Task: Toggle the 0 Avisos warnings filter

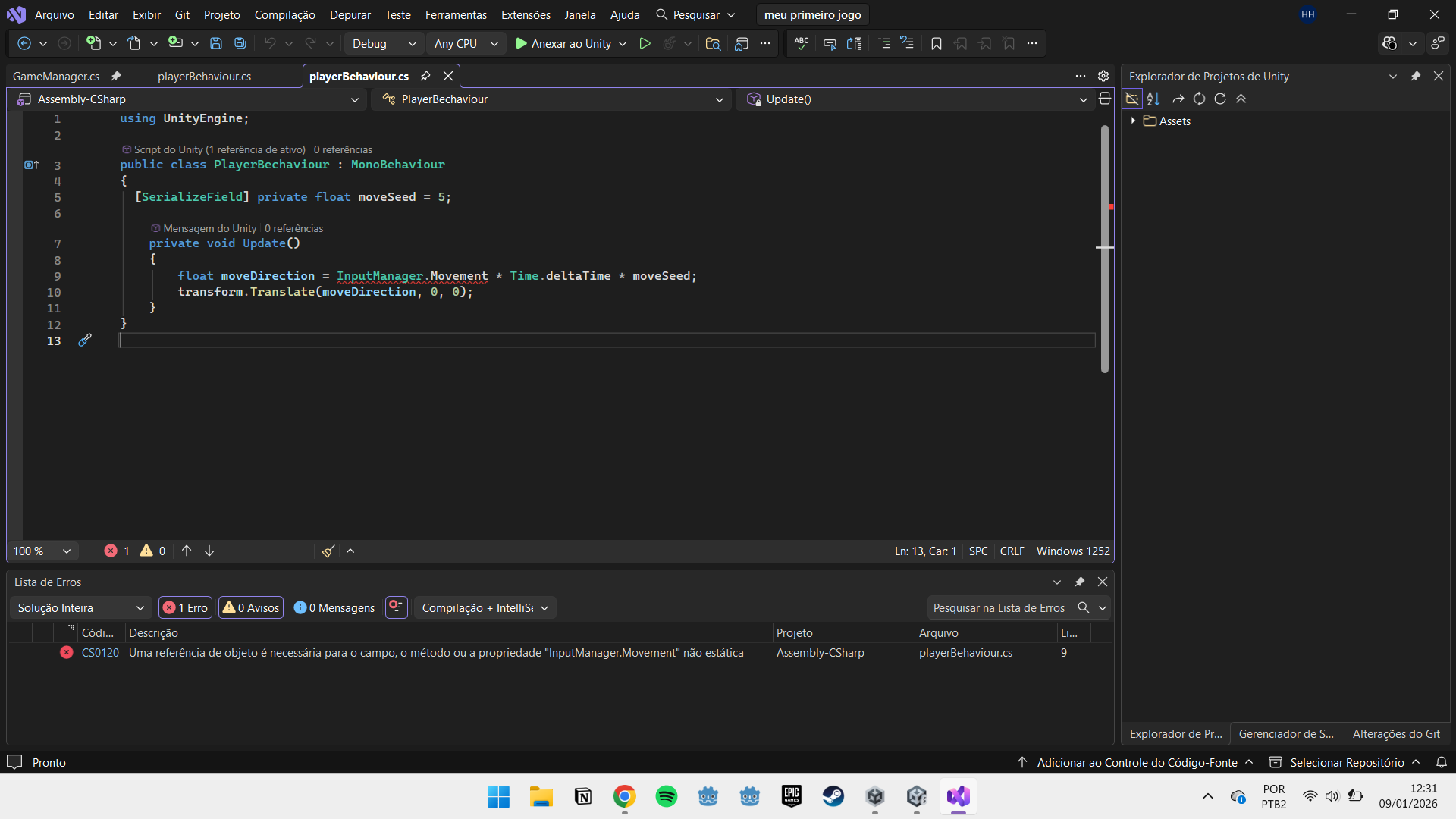Action: pyautogui.click(x=251, y=607)
